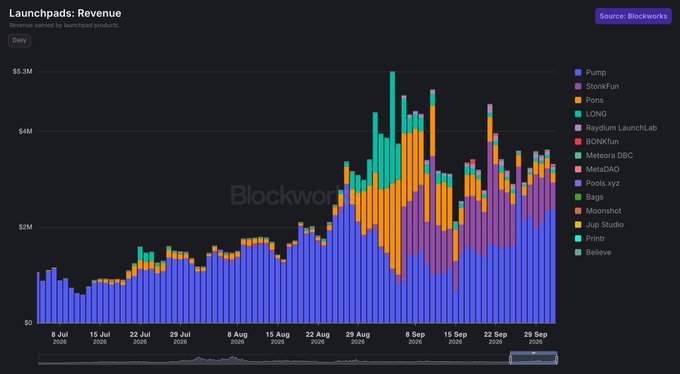
Task: Toggle the Pons legend color swatch
Action: click(x=578, y=100)
